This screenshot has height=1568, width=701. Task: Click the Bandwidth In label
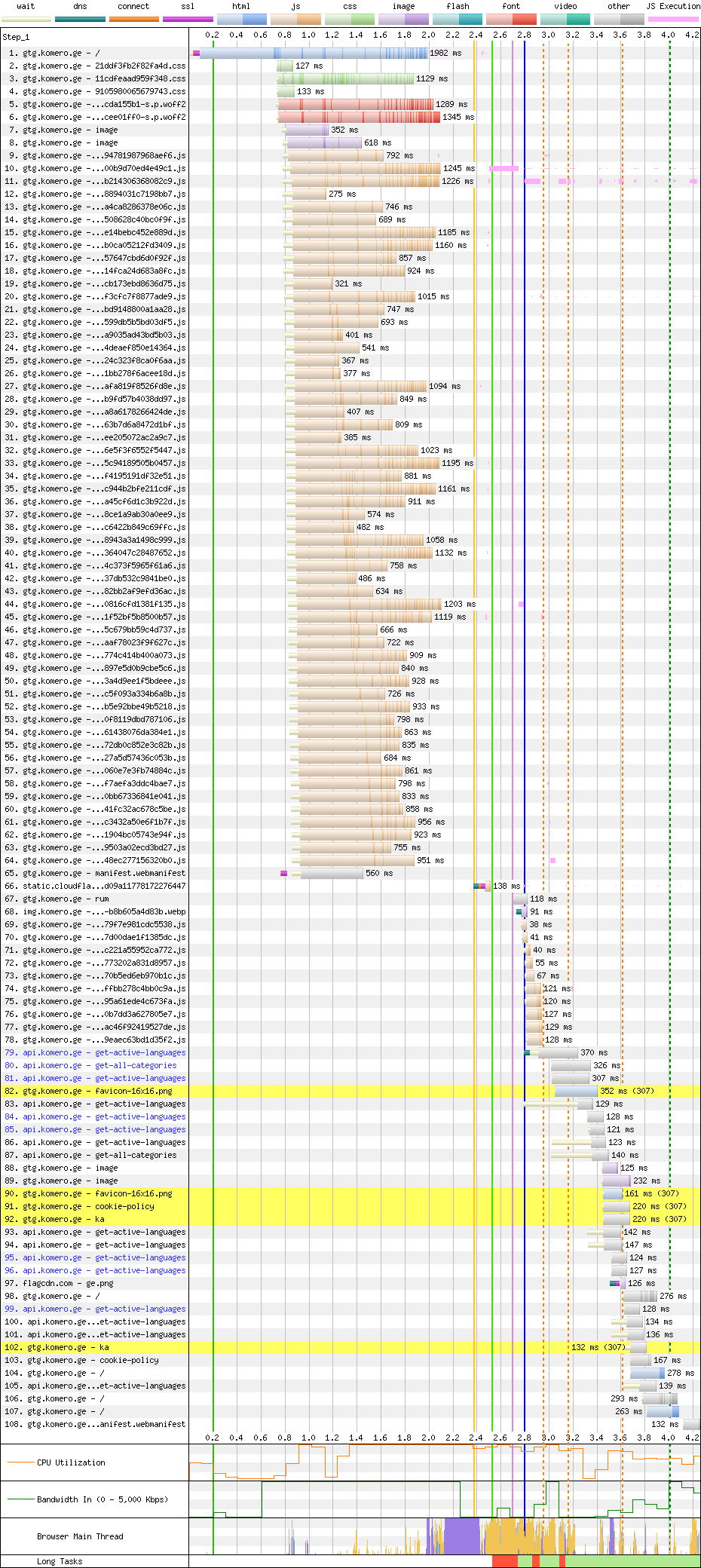click(x=103, y=1499)
